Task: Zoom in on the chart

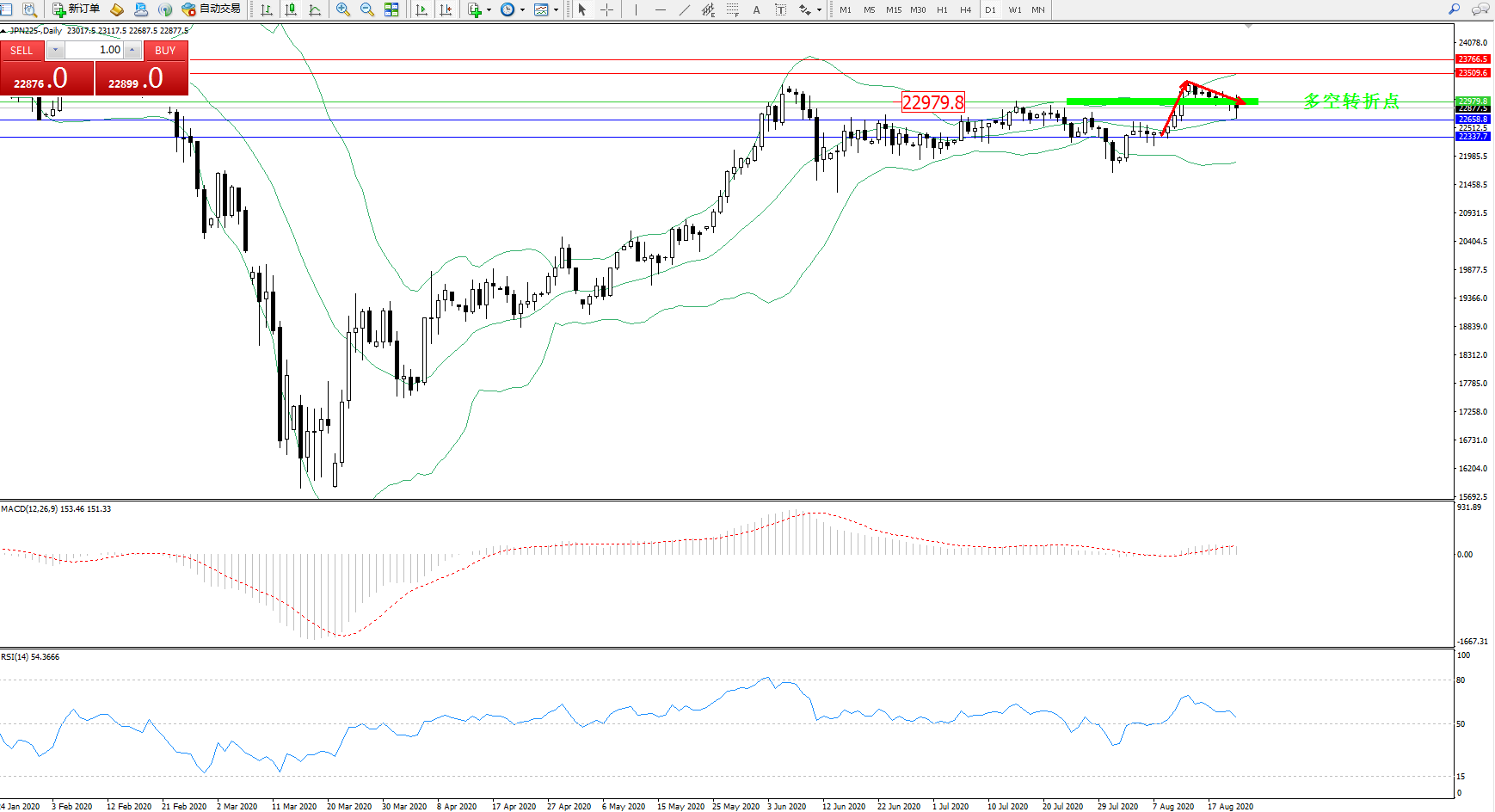Action: coord(343,9)
